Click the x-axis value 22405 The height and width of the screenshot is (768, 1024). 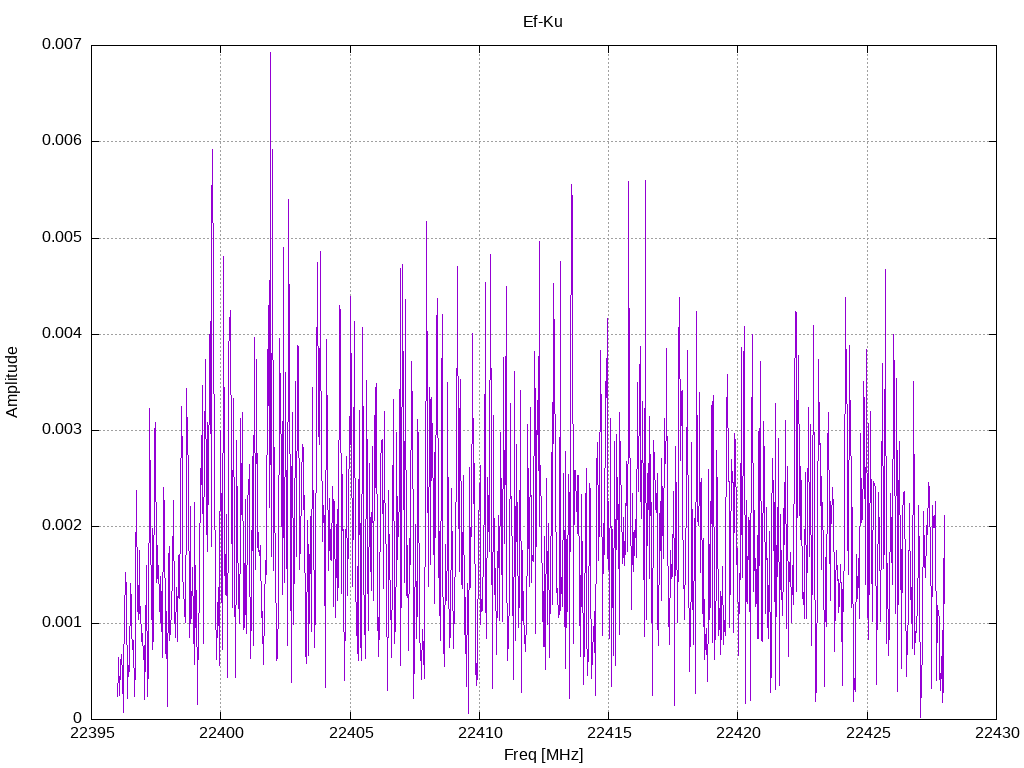click(351, 733)
